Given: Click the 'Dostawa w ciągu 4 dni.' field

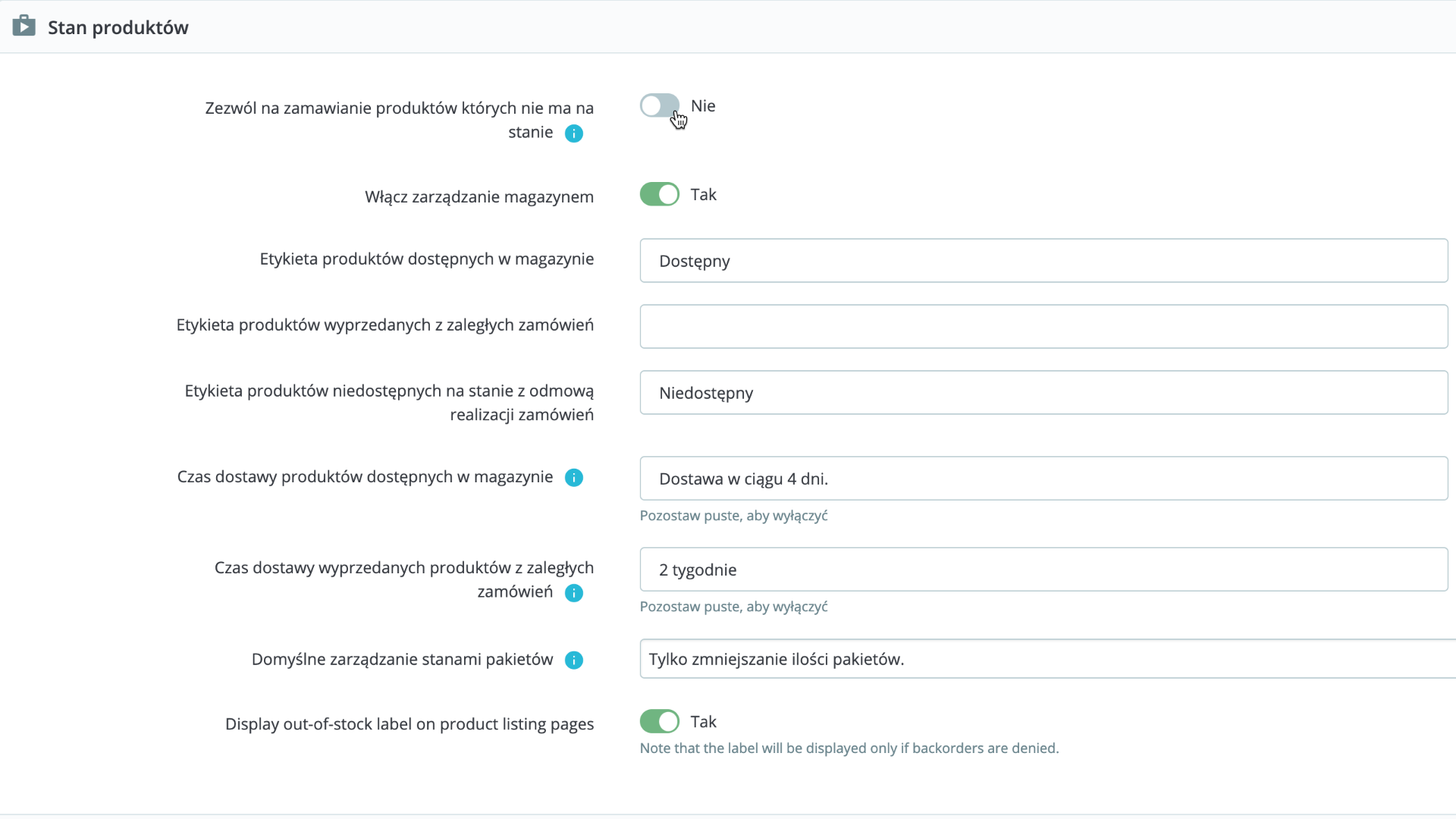Looking at the screenshot, I should pyautogui.click(x=1043, y=479).
